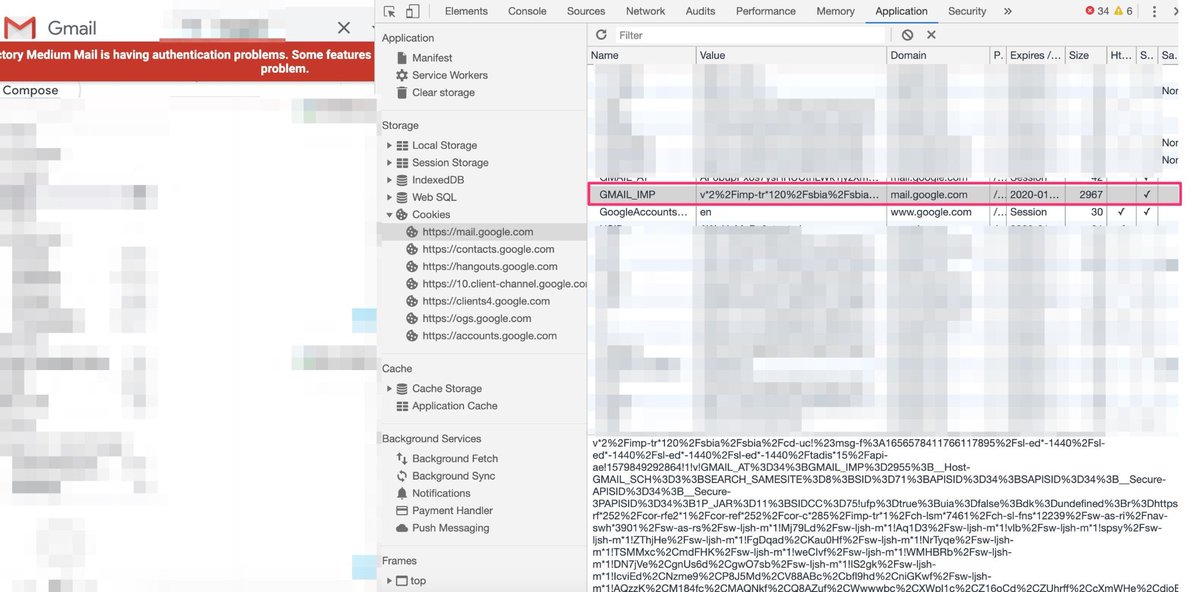This screenshot has width=1200, height=592.
Task: Click the yellow warning count badge
Action: [1124, 11]
